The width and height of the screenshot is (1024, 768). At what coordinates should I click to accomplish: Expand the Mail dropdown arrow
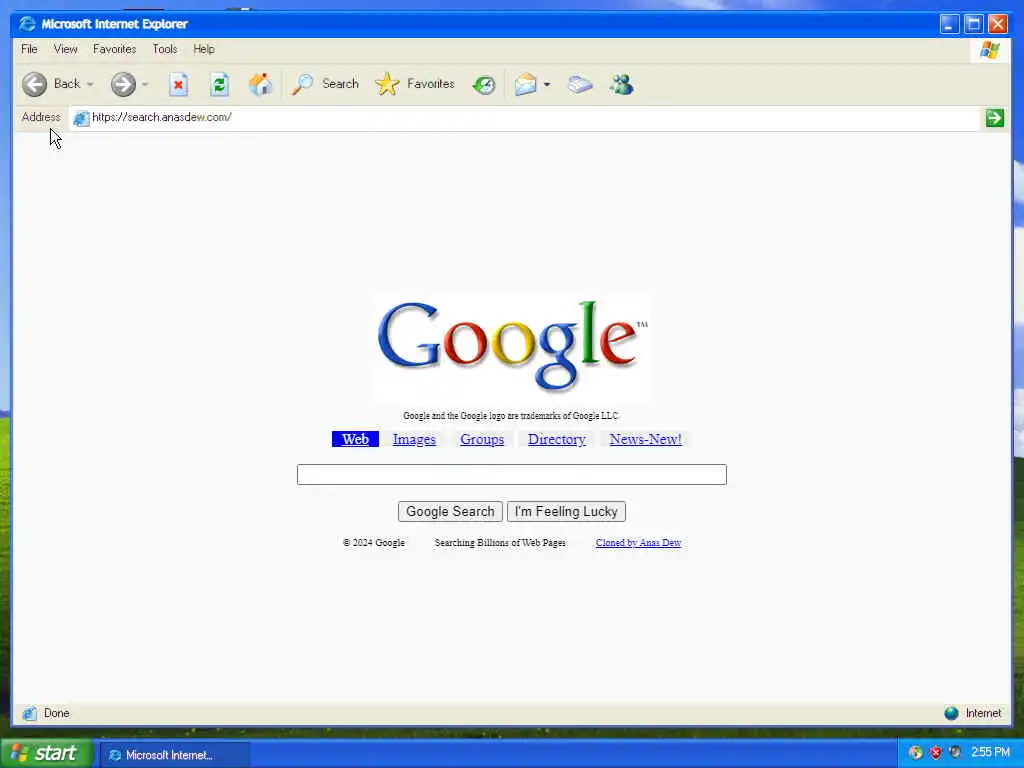[547, 84]
